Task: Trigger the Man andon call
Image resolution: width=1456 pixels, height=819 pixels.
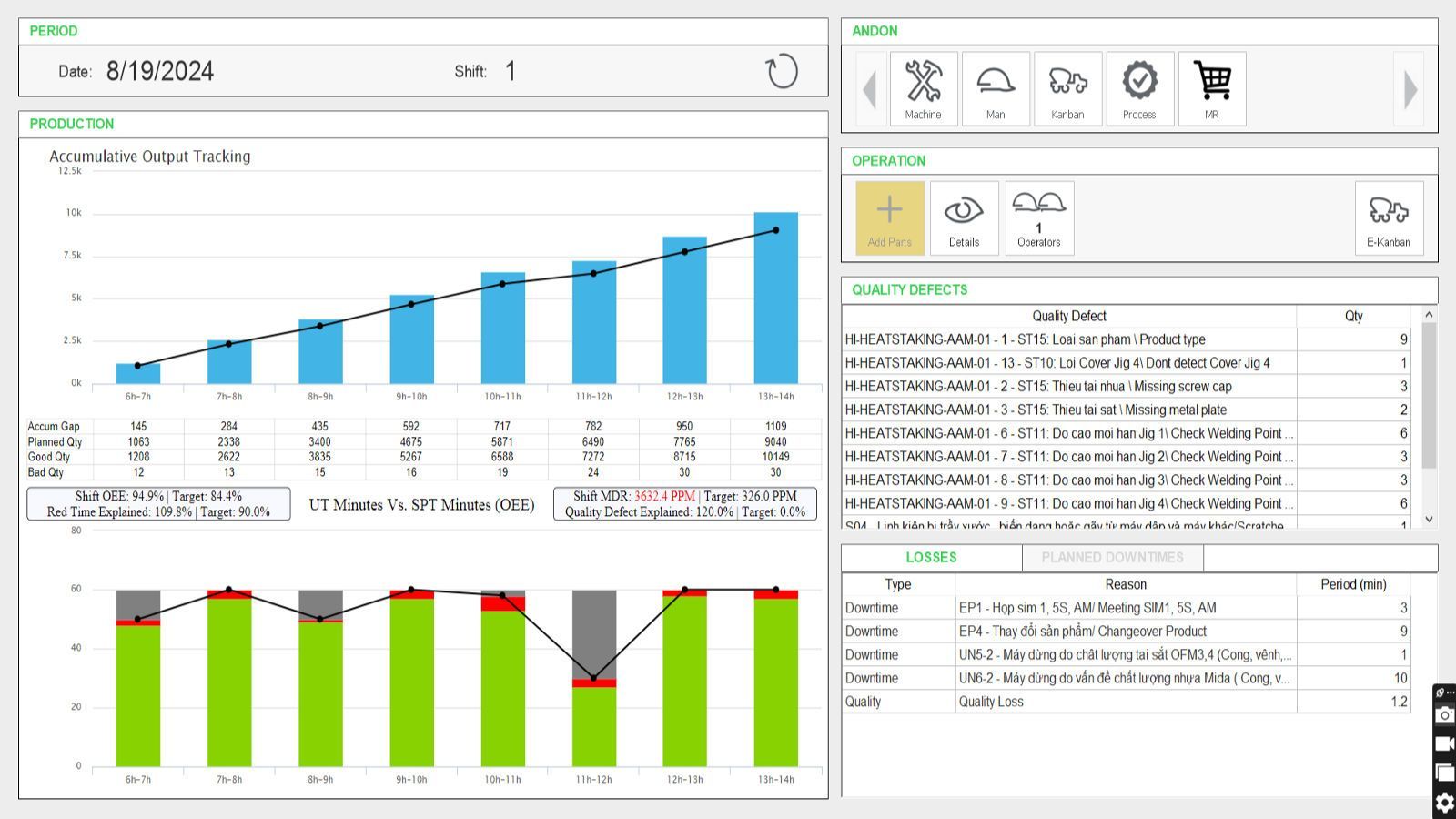Action: point(996,88)
